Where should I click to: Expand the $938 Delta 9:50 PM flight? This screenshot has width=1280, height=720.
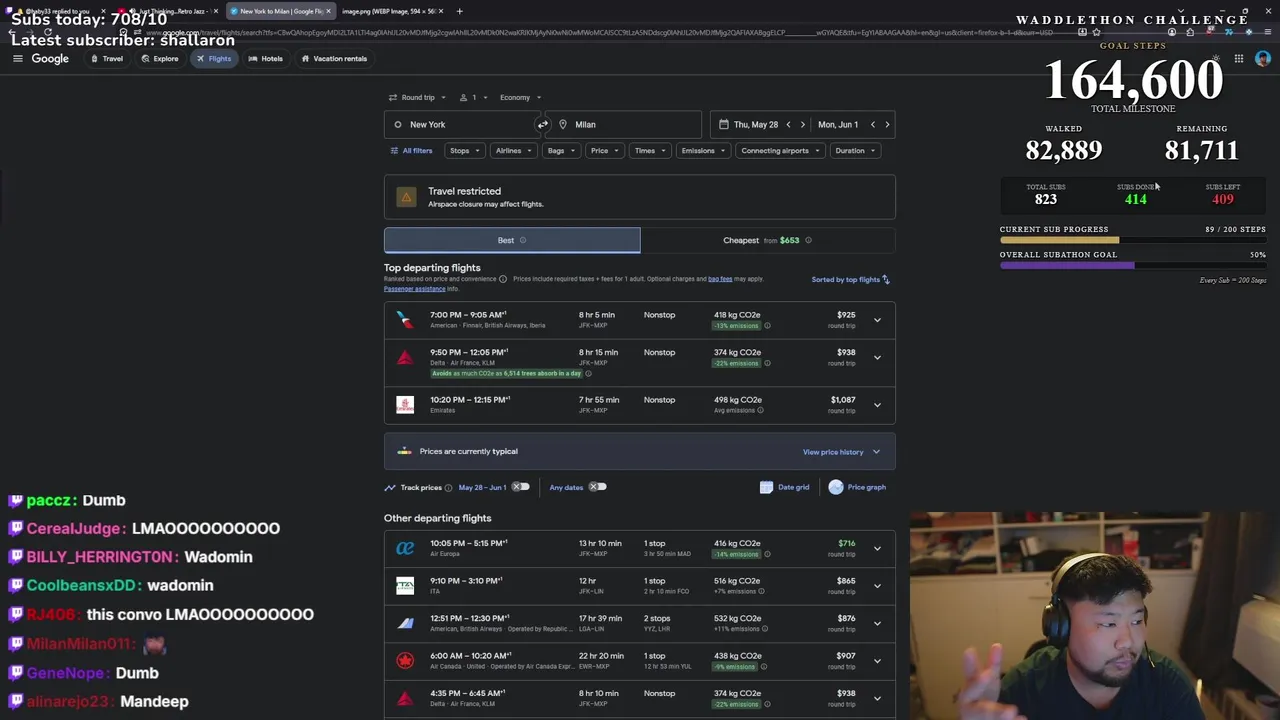[877, 357]
